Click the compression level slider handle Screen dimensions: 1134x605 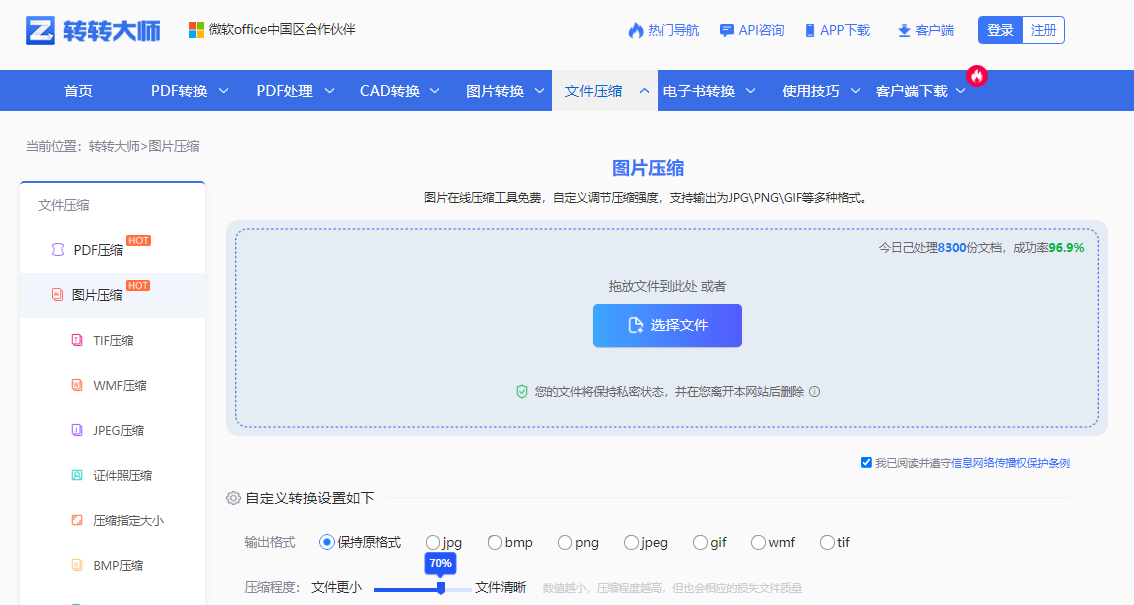(440, 588)
